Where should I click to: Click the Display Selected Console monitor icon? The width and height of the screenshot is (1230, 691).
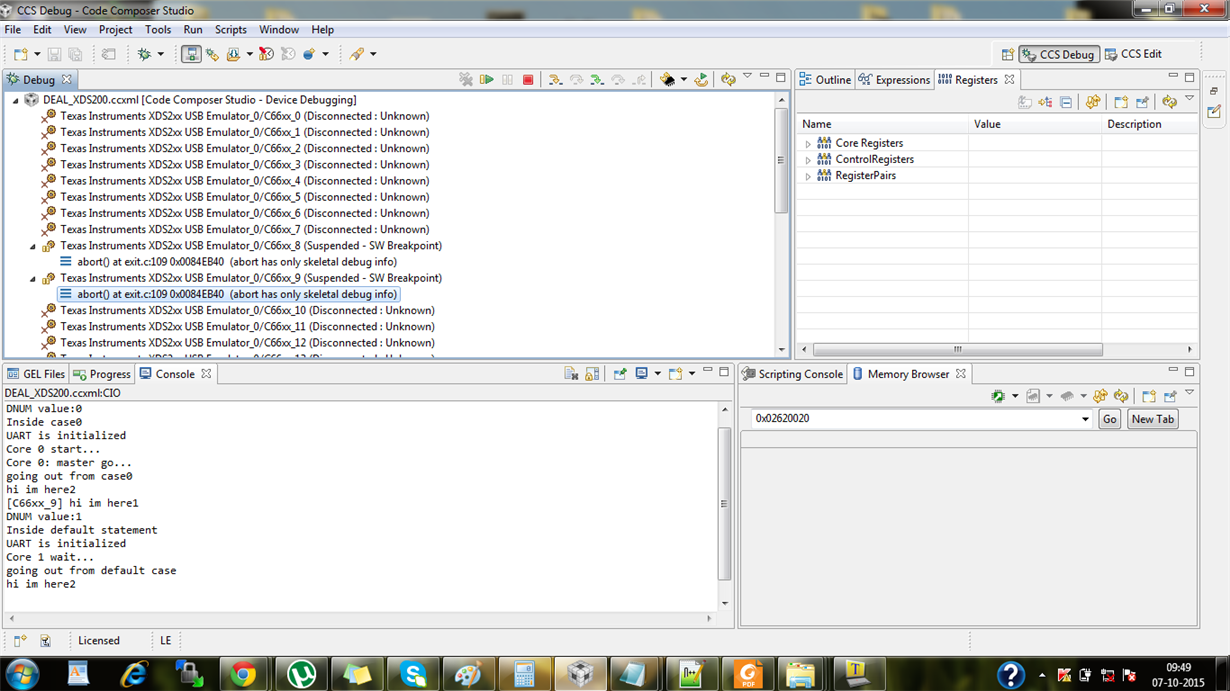tap(642, 373)
